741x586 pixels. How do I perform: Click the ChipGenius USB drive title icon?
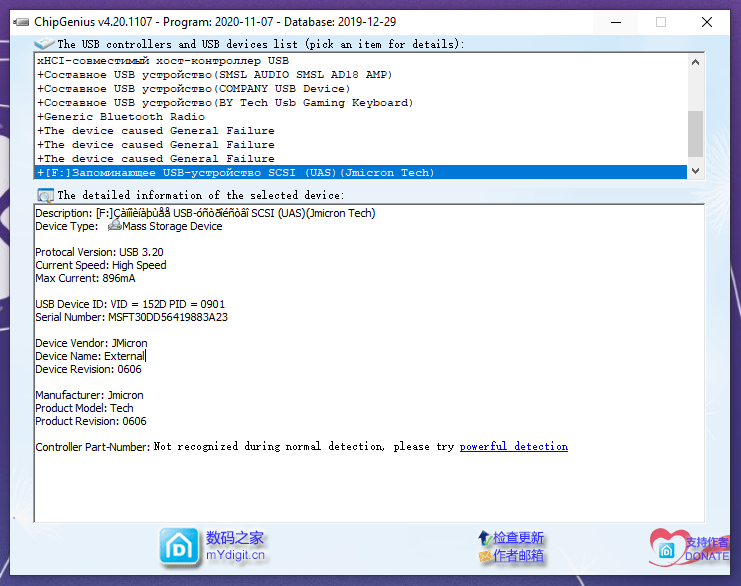(21, 22)
